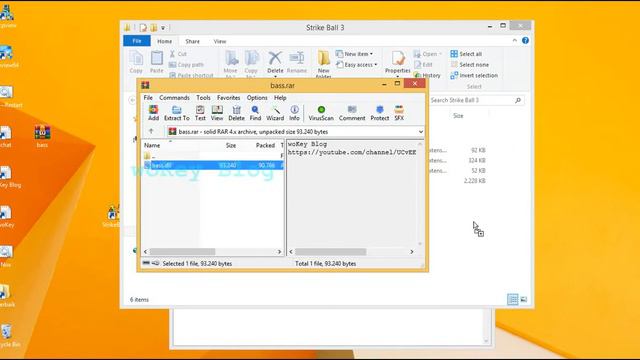The height and width of the screenshot is (360, 640).
Task: Click Copy icon in Strike Ball 3 ribbon
Action: pyautogui.click(x=136, y=62)
